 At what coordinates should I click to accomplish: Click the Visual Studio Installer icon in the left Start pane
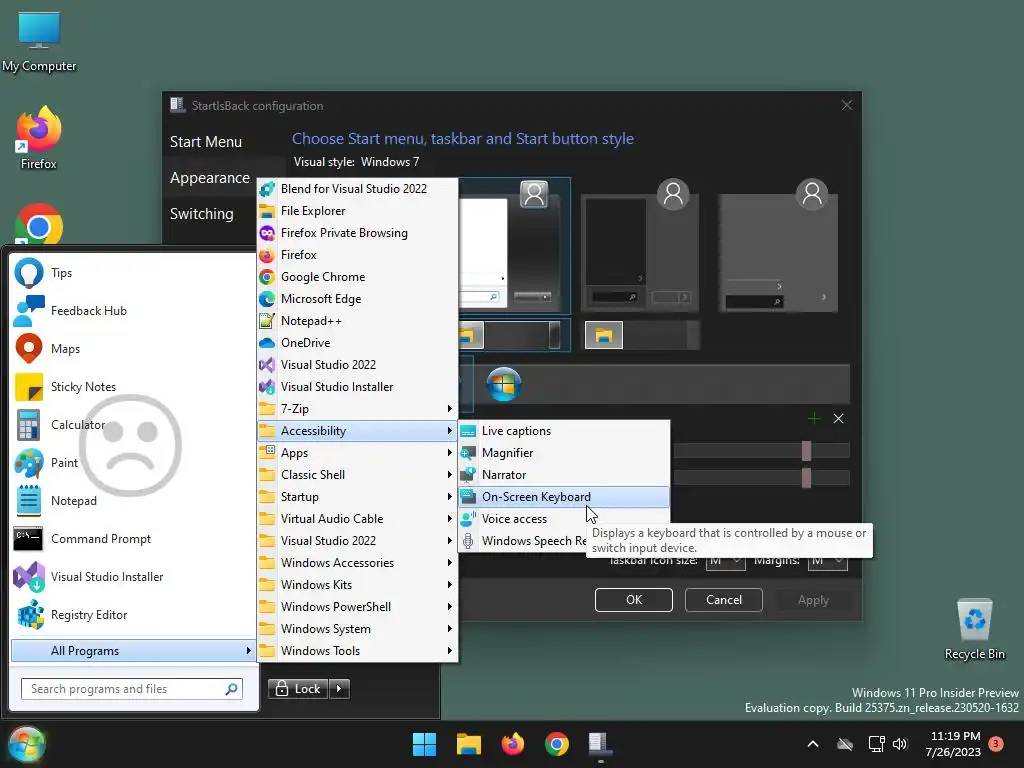[29, 577]
